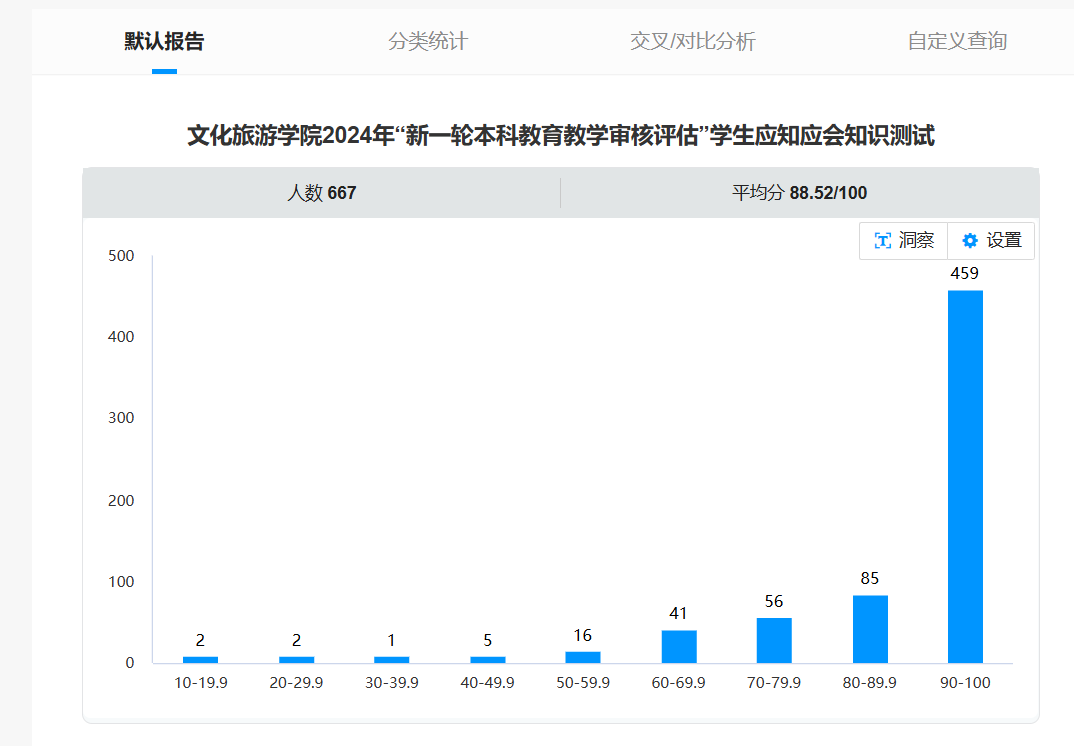Click the 人数 667 summary cell
The image size is (1074, 746).
tap(321, 193)
